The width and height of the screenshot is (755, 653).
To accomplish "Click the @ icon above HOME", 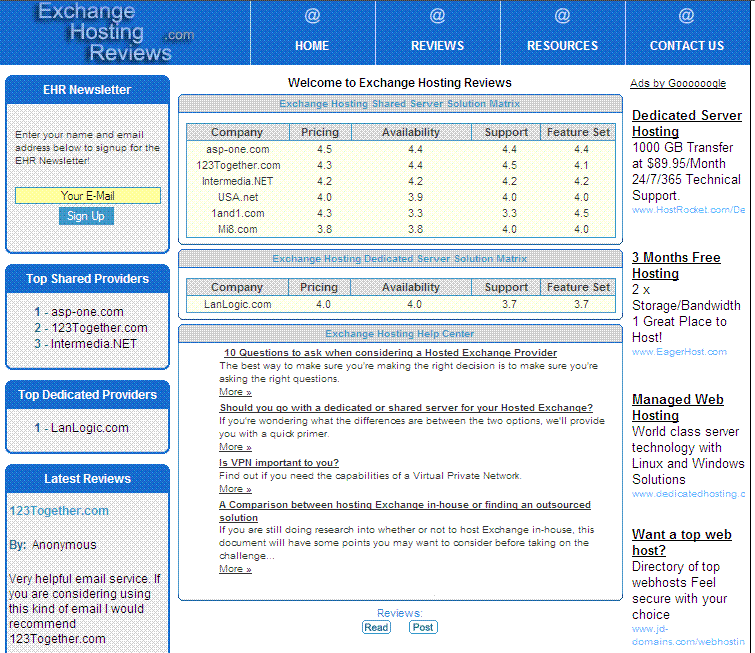I will 312,15.
